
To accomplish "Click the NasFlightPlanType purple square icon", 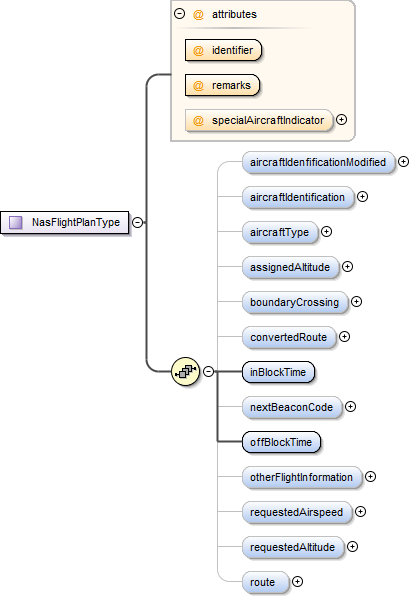I will click(16, 222).
